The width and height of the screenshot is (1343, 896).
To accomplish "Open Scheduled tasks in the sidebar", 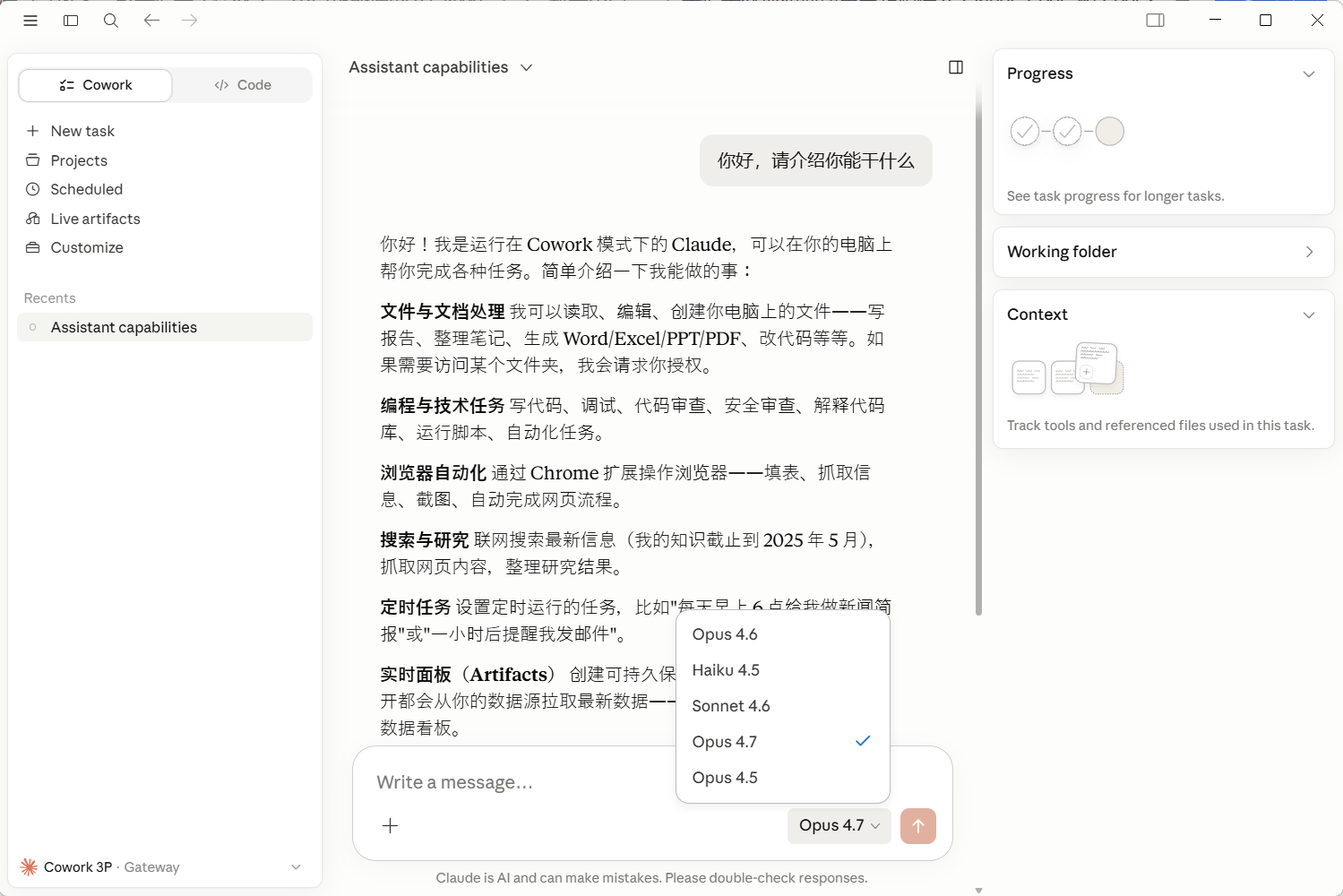I will click(x=165, y=189).
